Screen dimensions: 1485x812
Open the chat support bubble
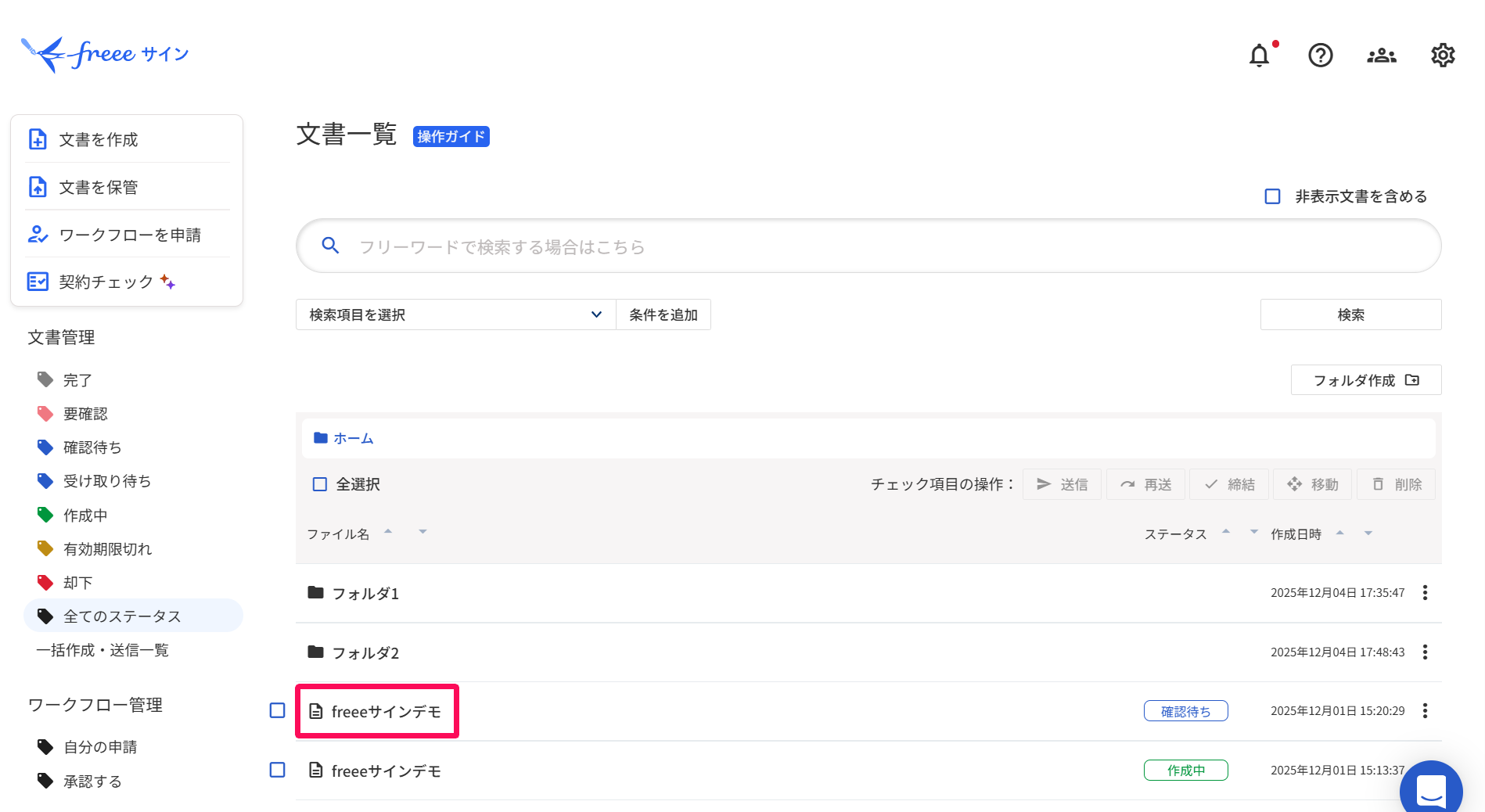1431,789
